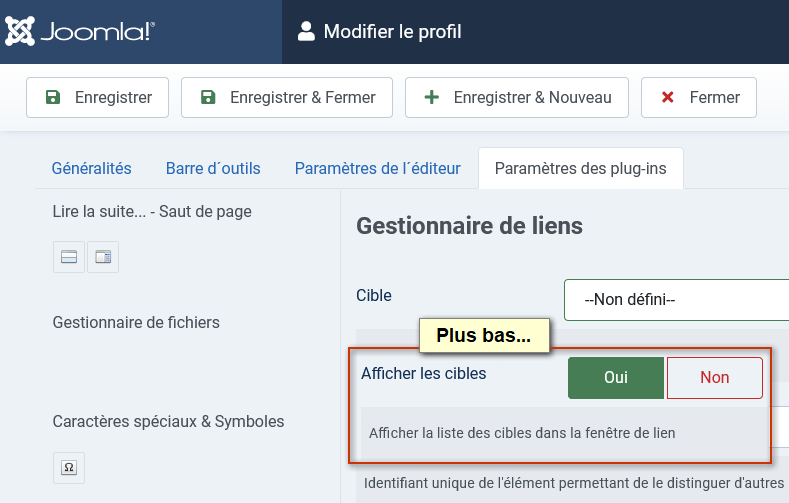789x503 pixels.
Task: Click the user profile icon beside Modifier le profil
Action: click(306, 31)
